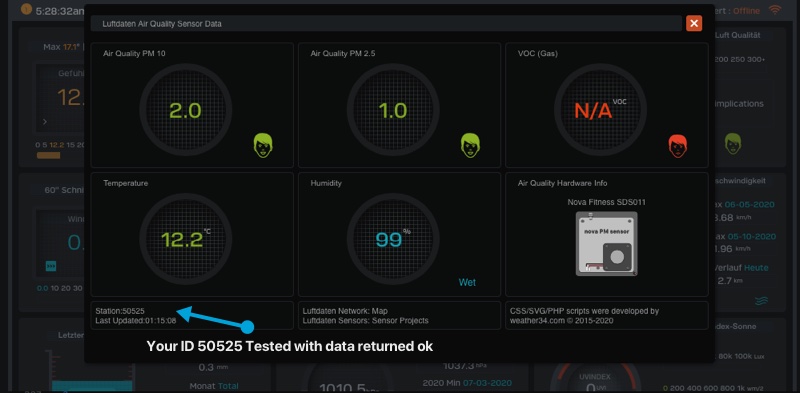Viewport: 800px width, 393px height.
Task: Click the orange clock icon in background header
Action: click(27, 9)
